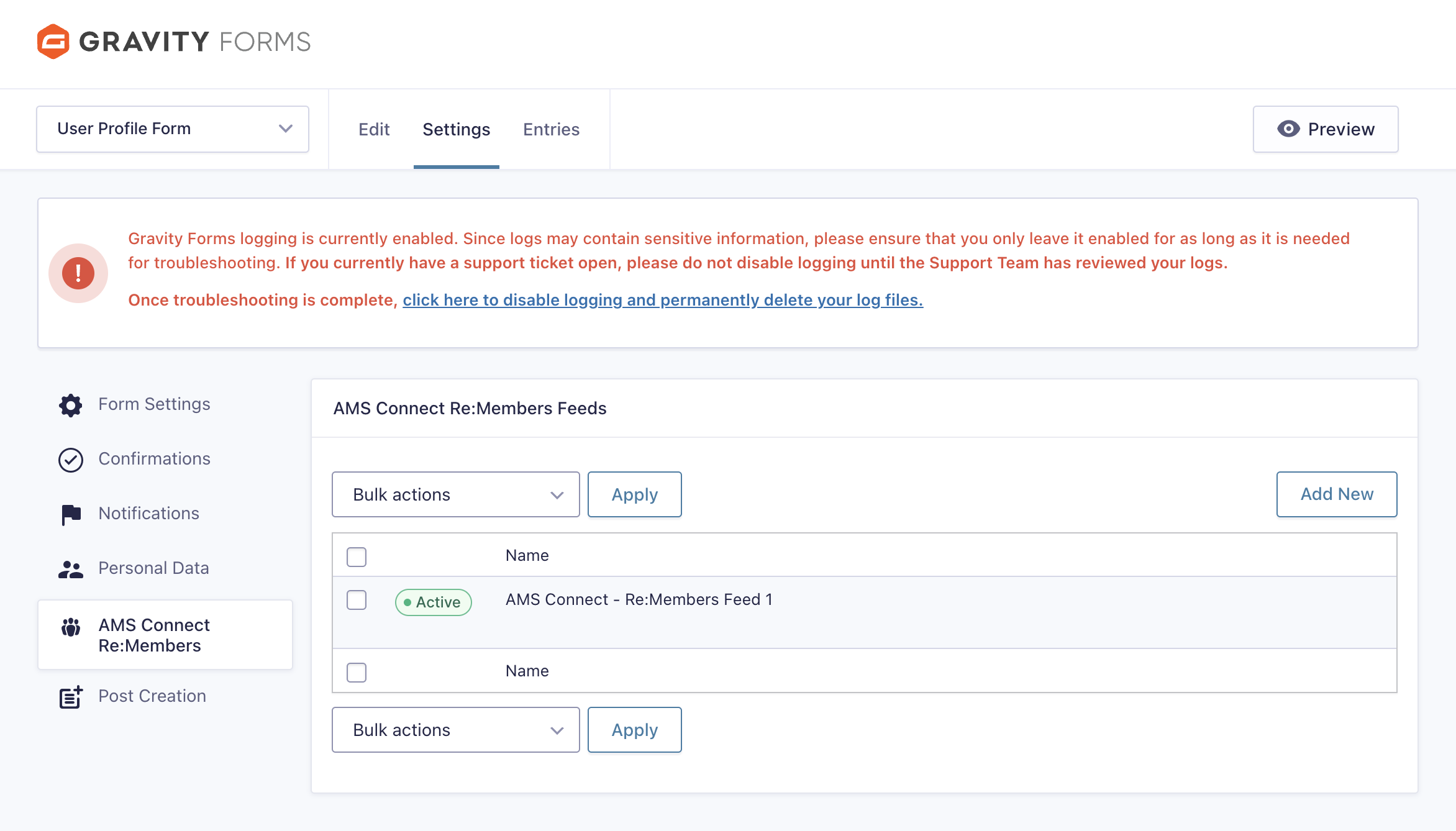Viewport: 1456px width, 831px height.
Task: Open the User Profile Form switcher dropdown
Action: pyautogui.click(x=173, y=129)
